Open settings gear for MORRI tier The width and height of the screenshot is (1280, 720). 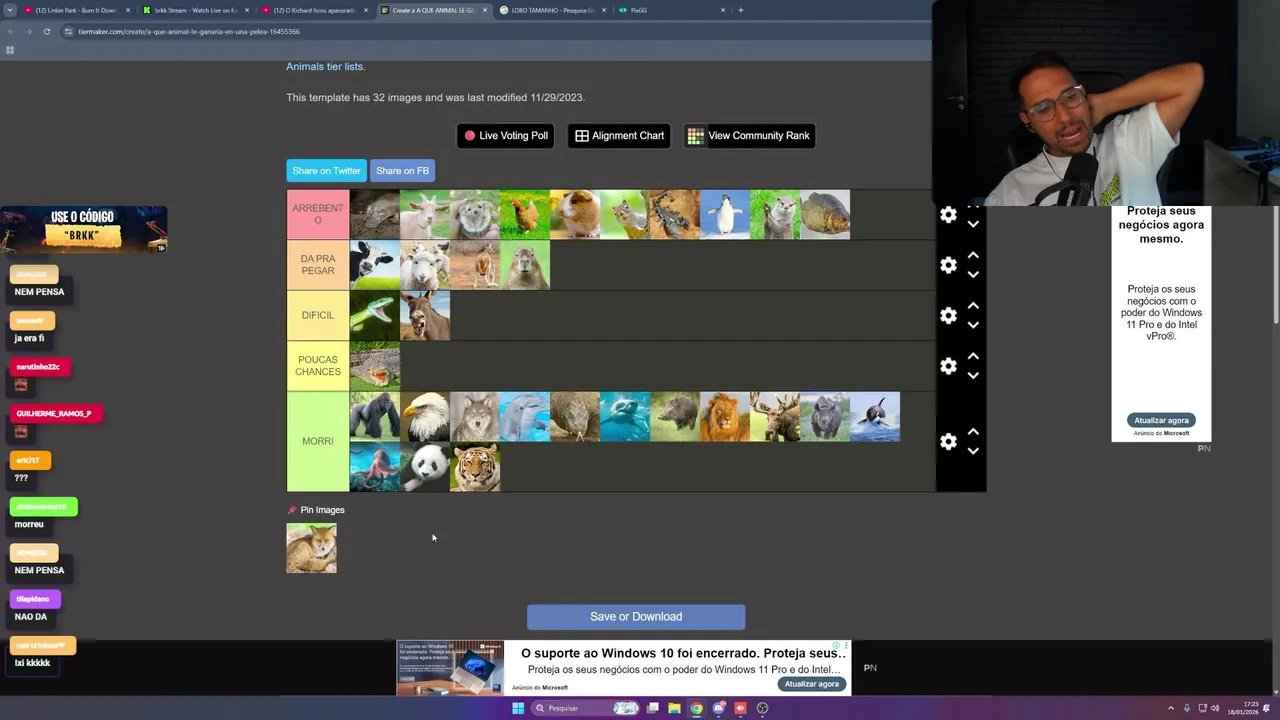click(x=948, y=441)
